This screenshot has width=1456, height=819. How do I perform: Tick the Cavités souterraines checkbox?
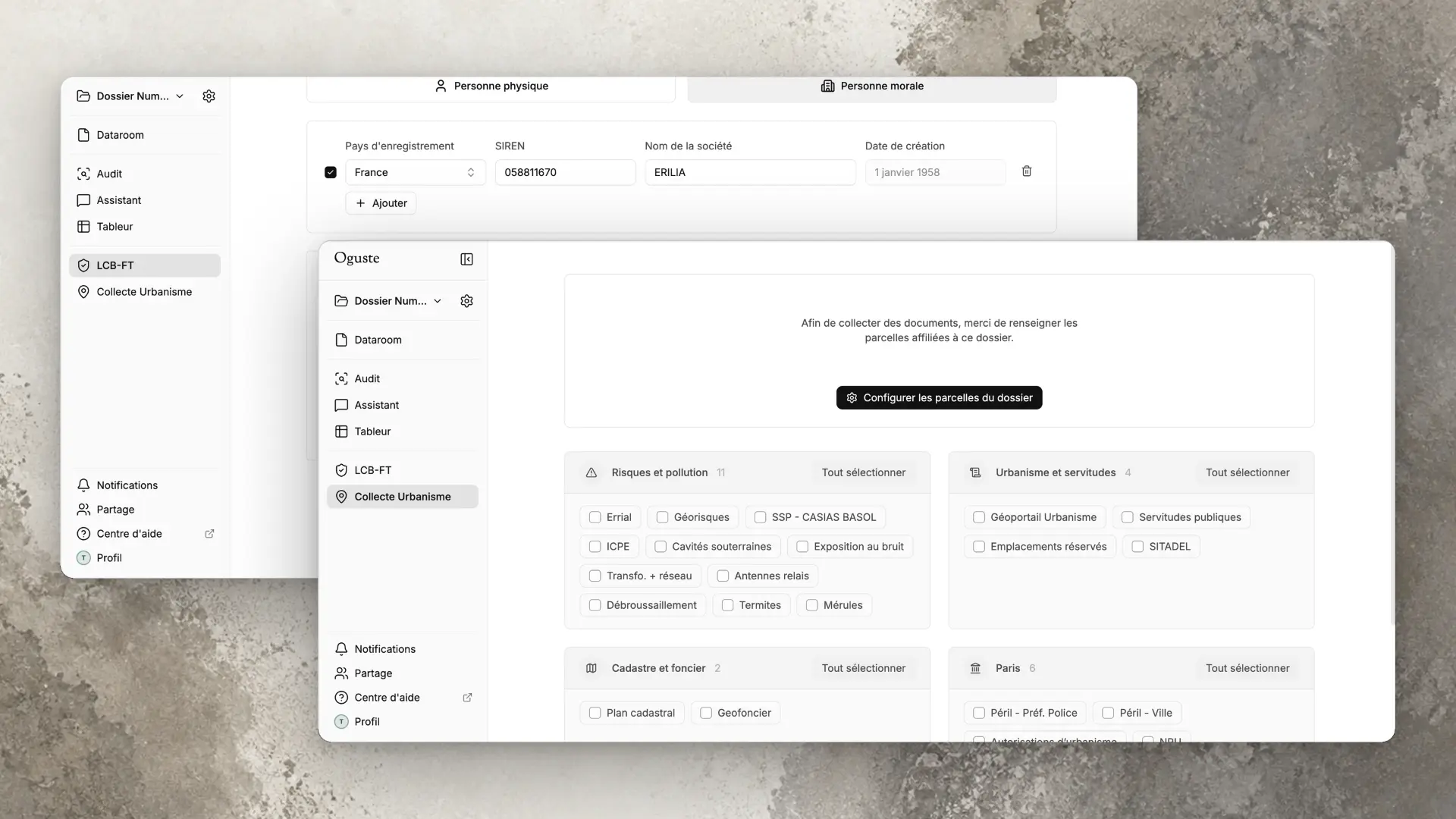[661, 547]
